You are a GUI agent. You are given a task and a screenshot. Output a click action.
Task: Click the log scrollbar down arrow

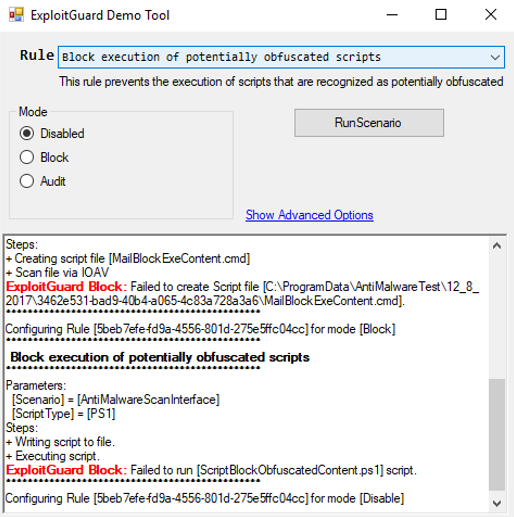pos(497,503)
